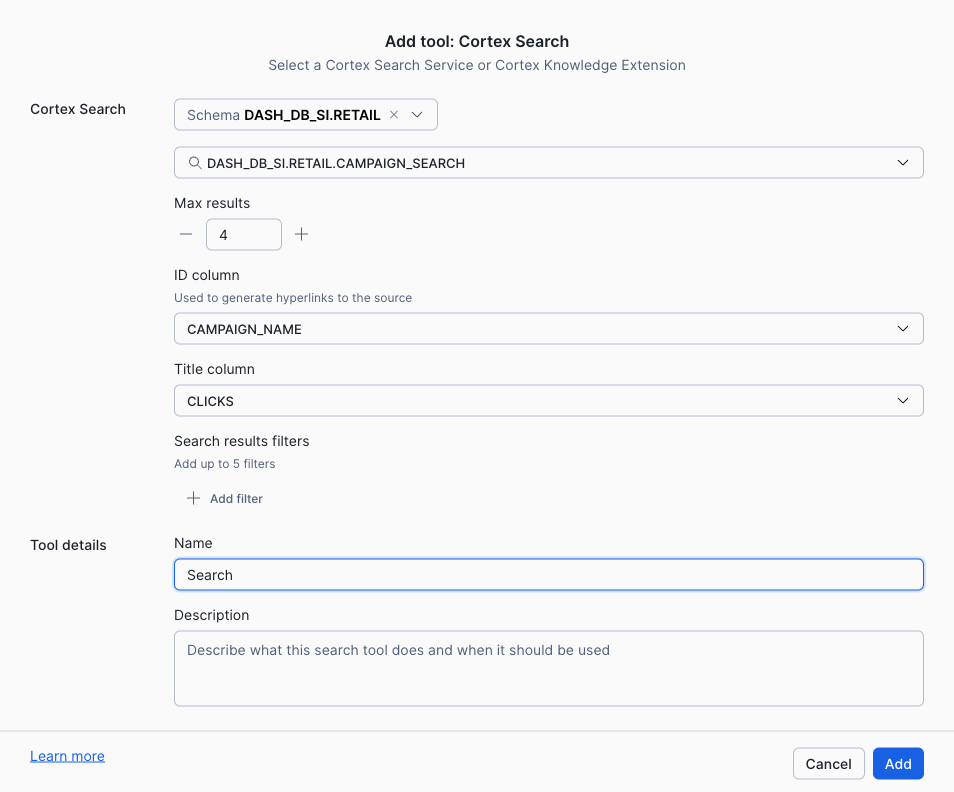Remove the DASH_DB_SI.RETAIL schema chip
954x792 pixels.
(x=394, y=114)
